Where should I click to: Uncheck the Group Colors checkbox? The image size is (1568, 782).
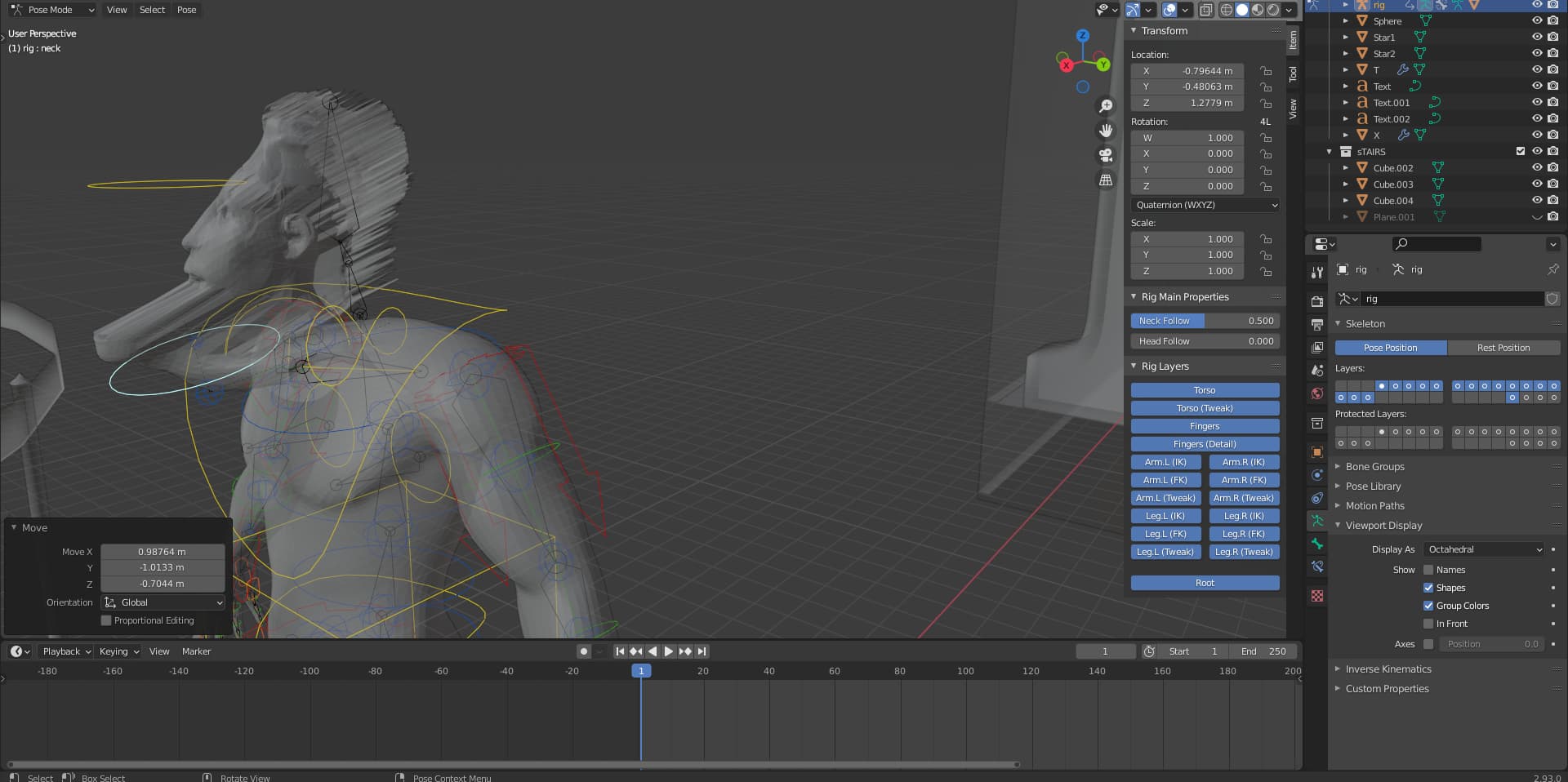[x=1428, y=606]
